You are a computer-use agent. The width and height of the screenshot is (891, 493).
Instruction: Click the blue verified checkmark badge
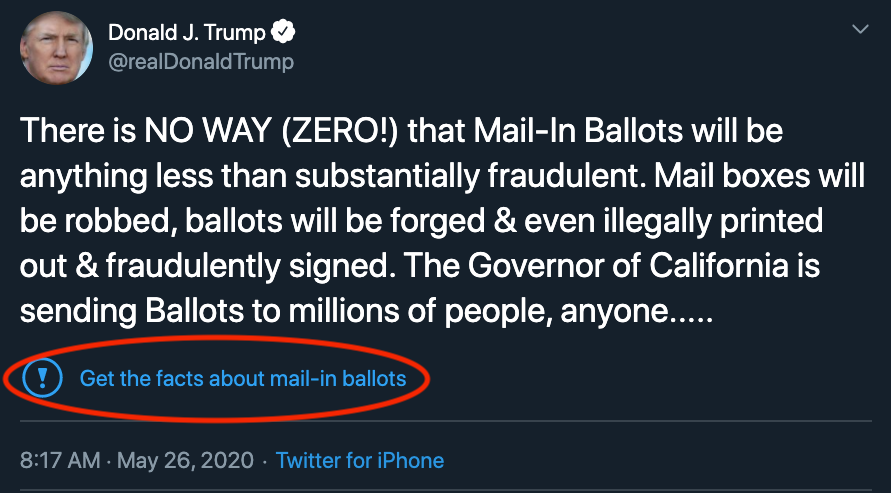pos(285,33)
